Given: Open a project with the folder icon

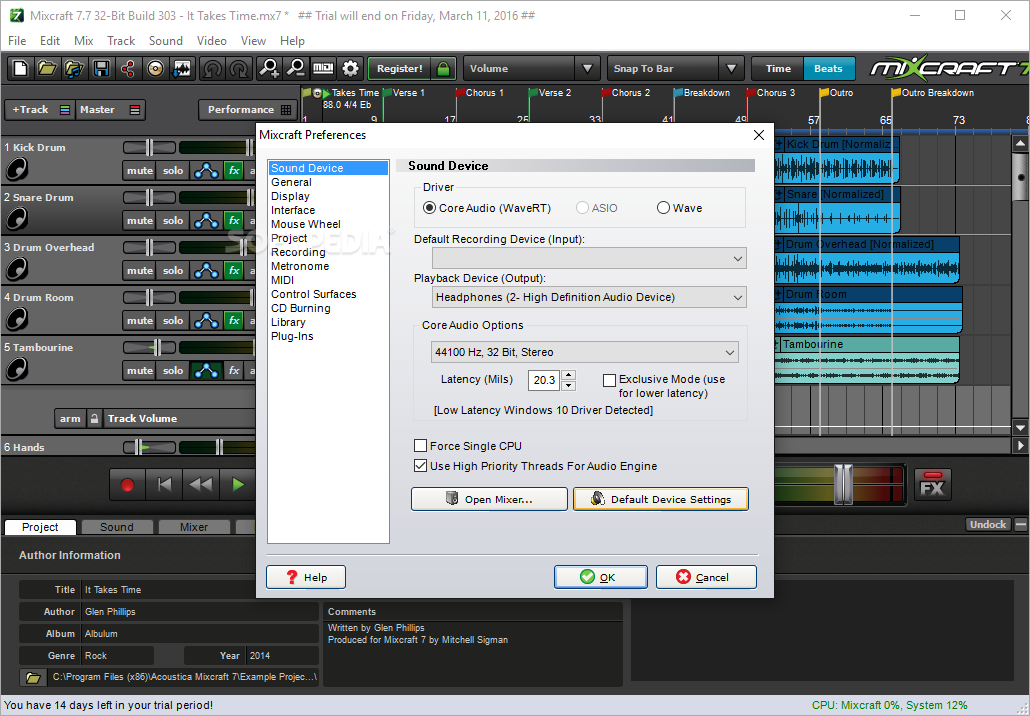Looking at the screenshot, I should (47, 68).
